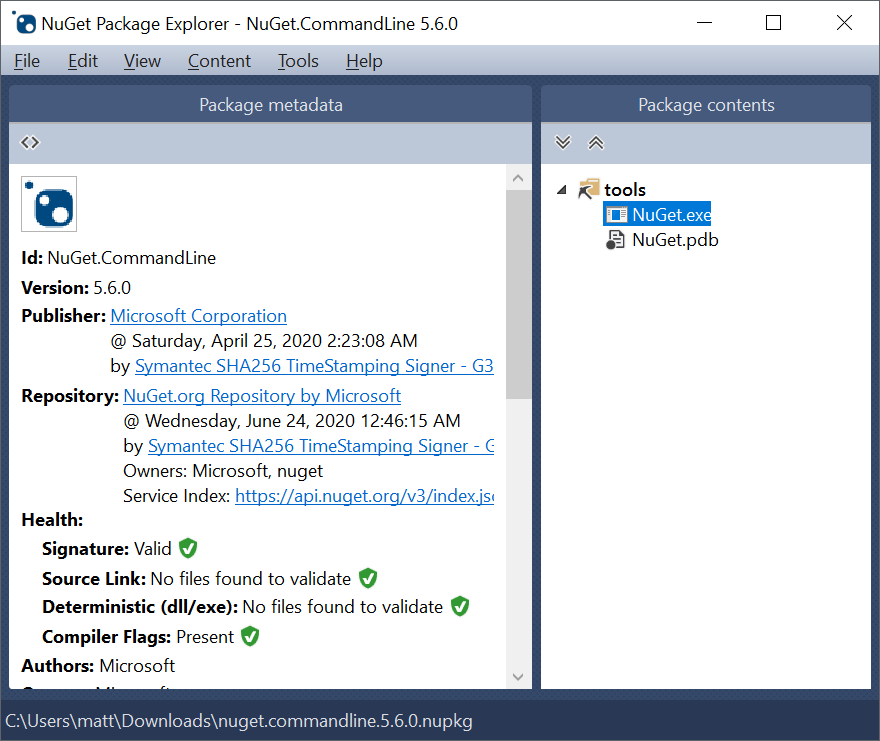The height and width of the screenshot is (741, 880).
Task: Click the Deterministic green shield icon
Action: [460, 606]
